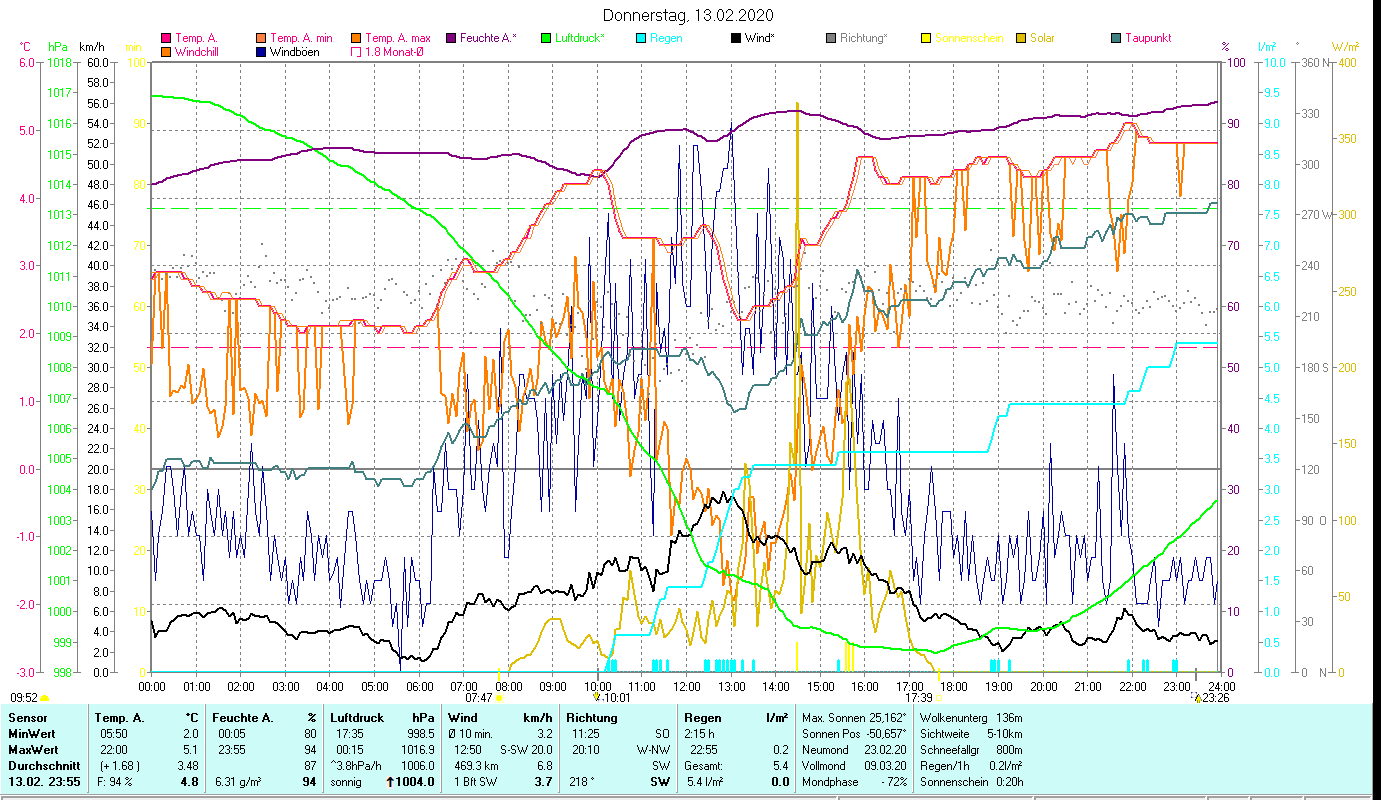Screen dimensions: 1381x800
Task: Click the 1.8 Monat-Ø legend square
Action: 356,52
